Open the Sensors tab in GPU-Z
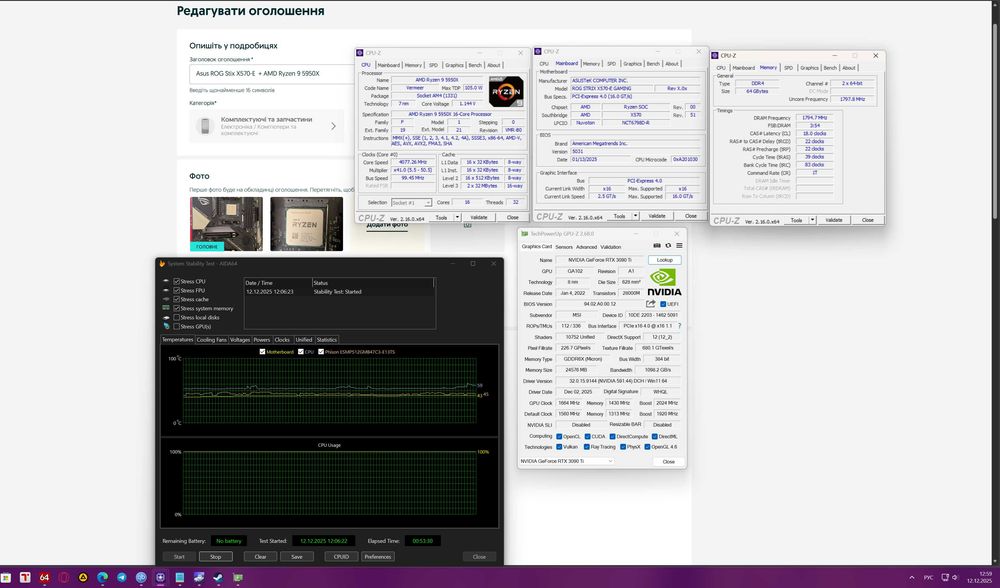 click(x=564, y=246)
